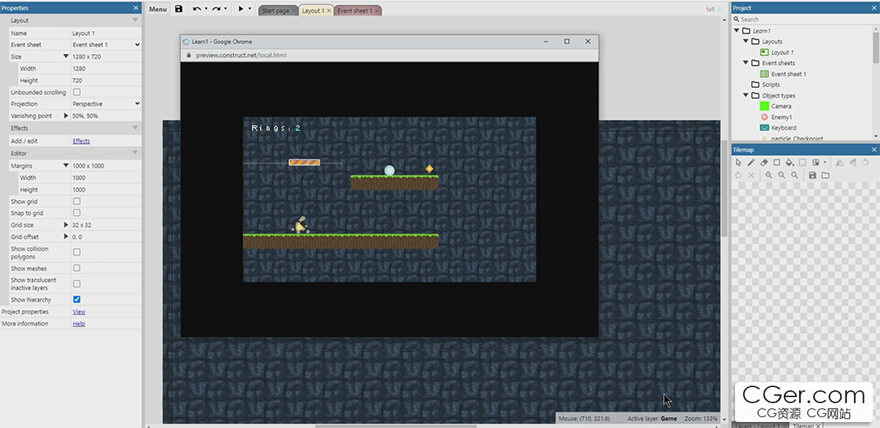The width and height of the screenshot is (880, 428).
Task: Open the Projection dropdown
Action: [106, 104]
